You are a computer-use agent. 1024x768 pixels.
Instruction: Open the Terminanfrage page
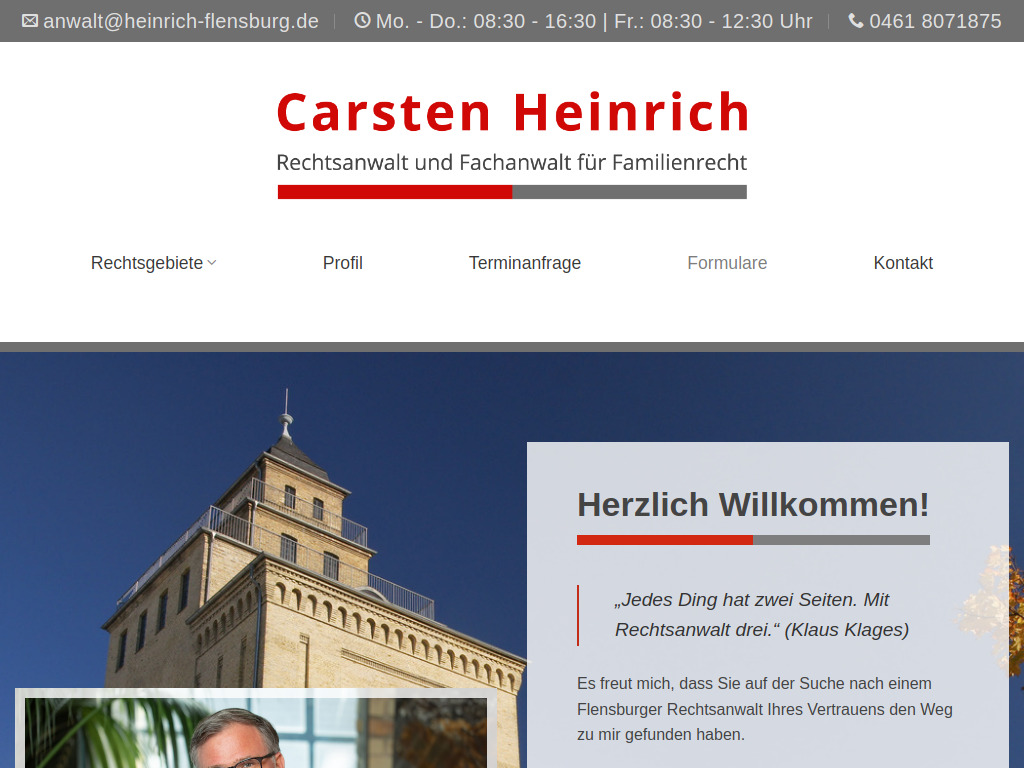coord(525,263)
